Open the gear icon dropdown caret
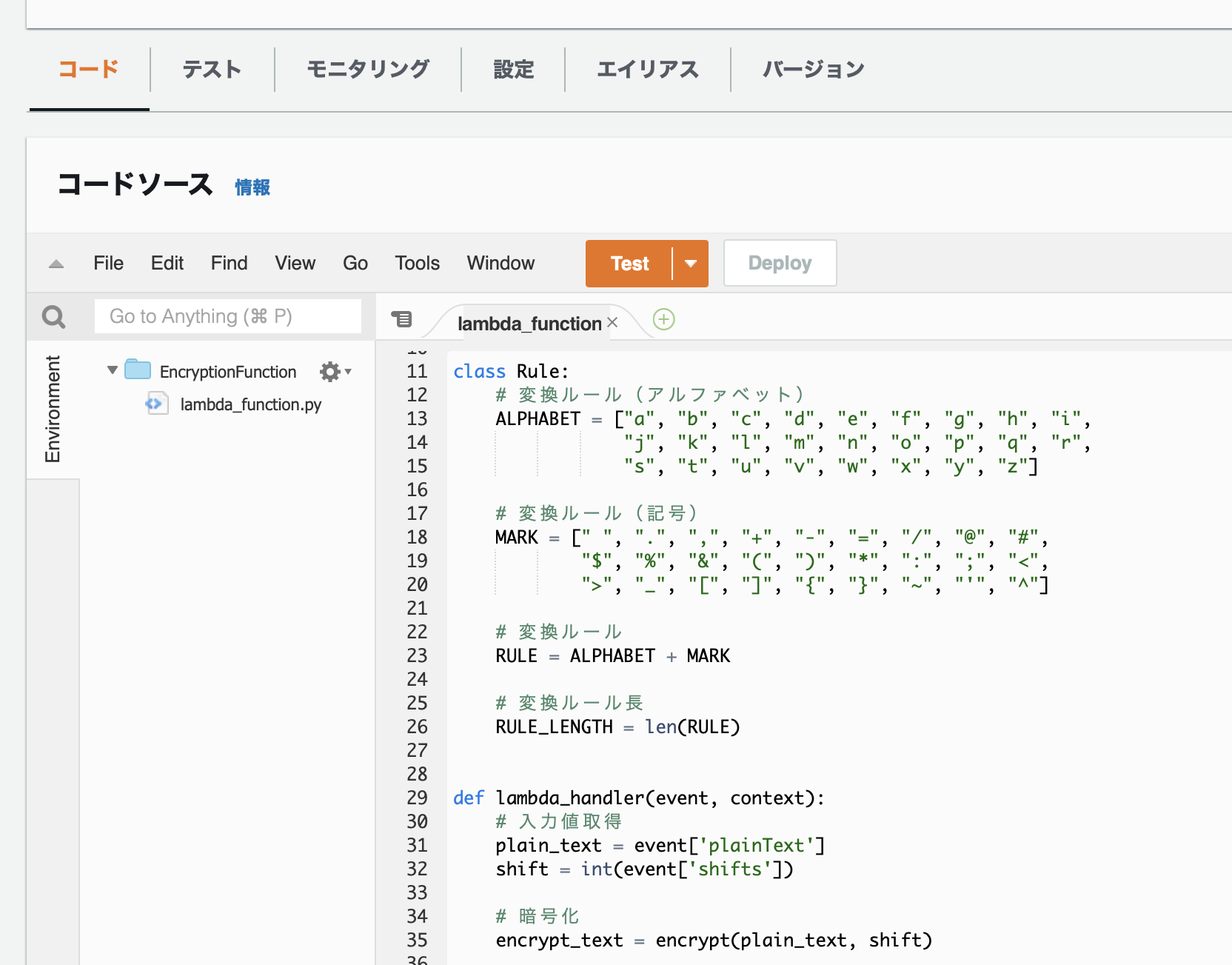 pos(348,371)
